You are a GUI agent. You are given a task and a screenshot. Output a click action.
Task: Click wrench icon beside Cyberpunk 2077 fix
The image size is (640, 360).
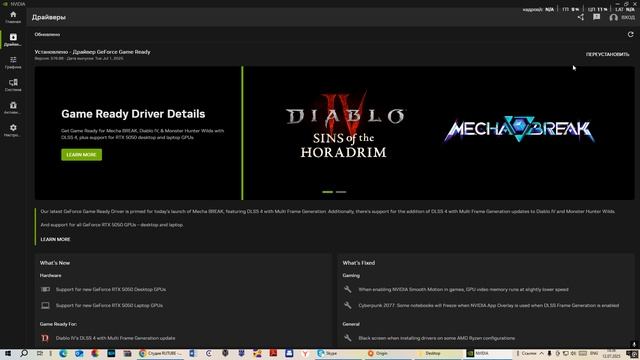click(348, 305)
